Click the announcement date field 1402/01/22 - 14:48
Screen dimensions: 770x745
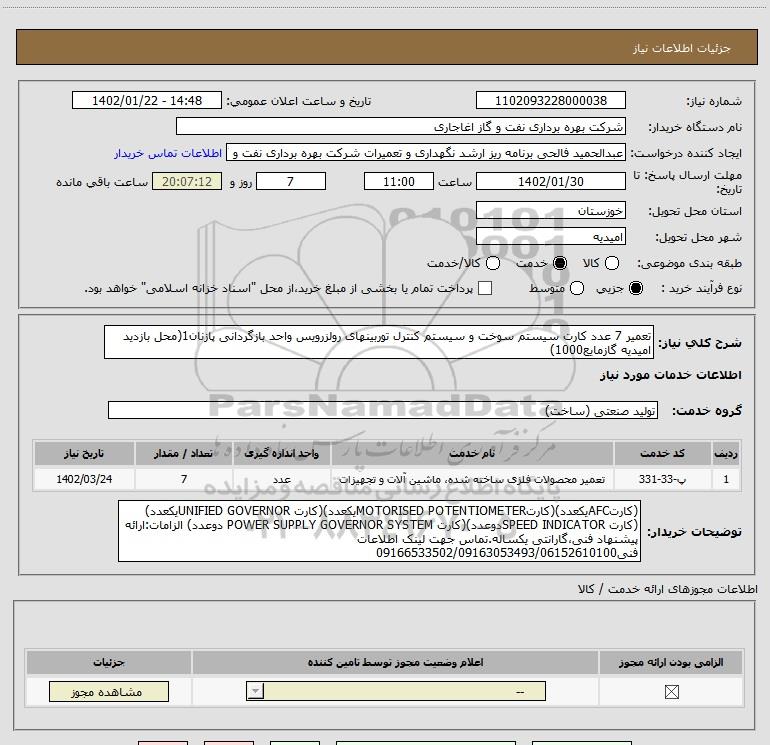147,100
